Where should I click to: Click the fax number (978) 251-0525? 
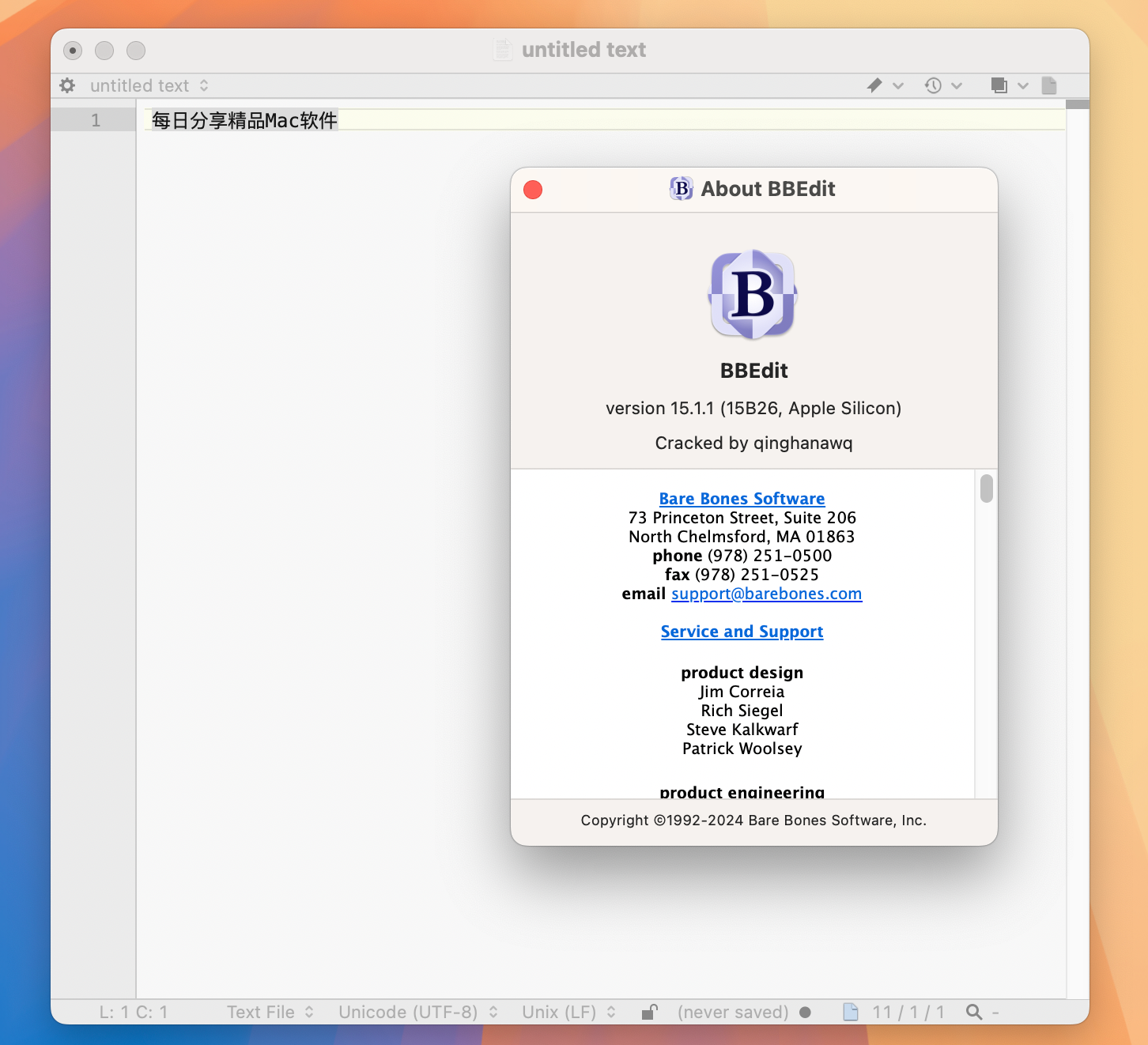[x=757, y=575]
